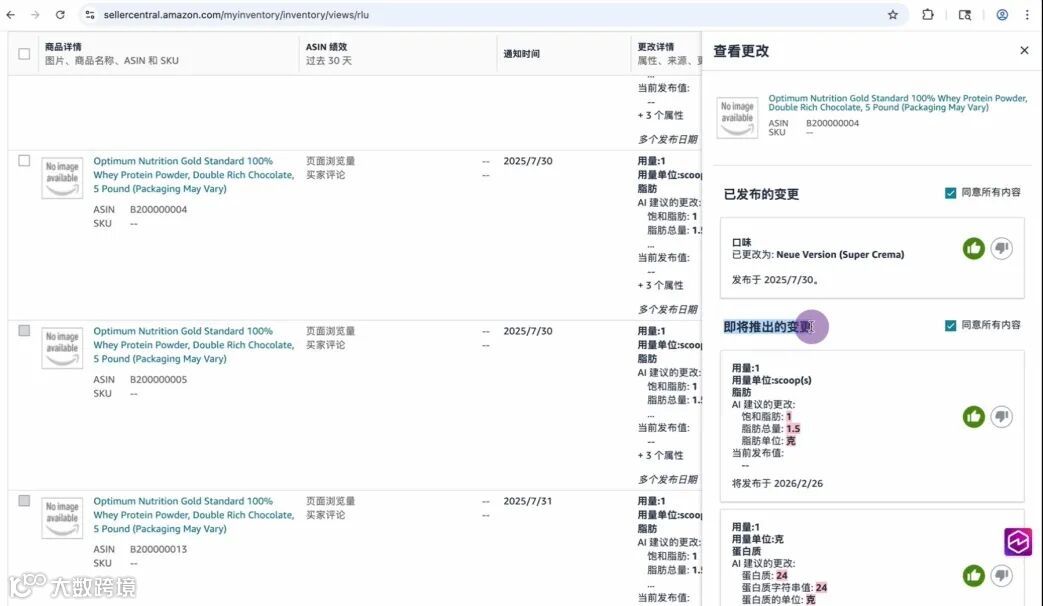This screenshot has width=1043, height=606.
Task: Click 多个发布日期 in B200000005 row
Action: [x=667, y=480]
